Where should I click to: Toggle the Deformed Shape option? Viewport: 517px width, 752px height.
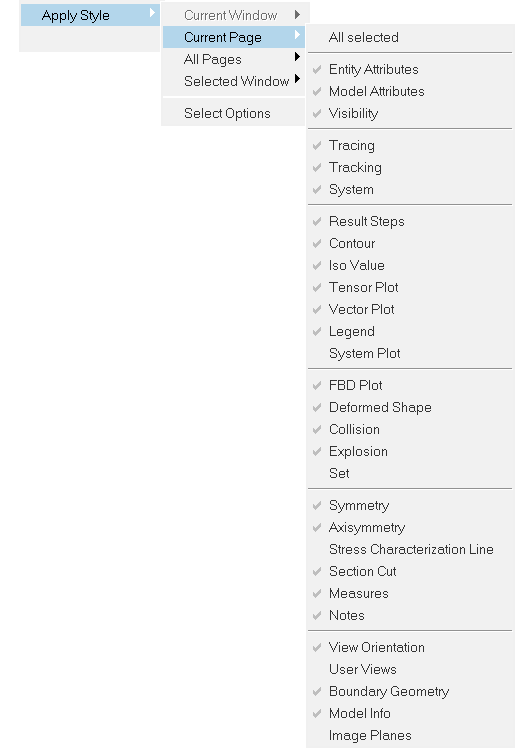coord(410,408)
